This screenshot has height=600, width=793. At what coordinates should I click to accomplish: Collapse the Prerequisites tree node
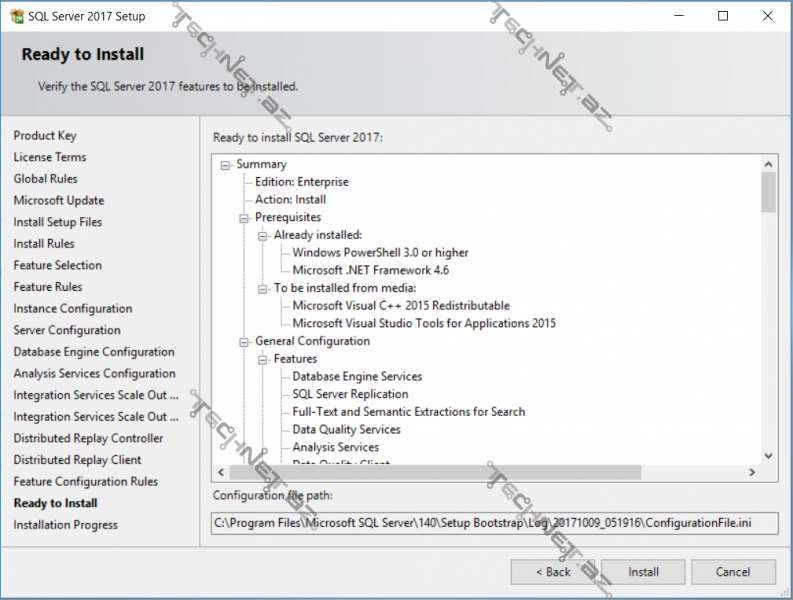[x=245, y=218]
